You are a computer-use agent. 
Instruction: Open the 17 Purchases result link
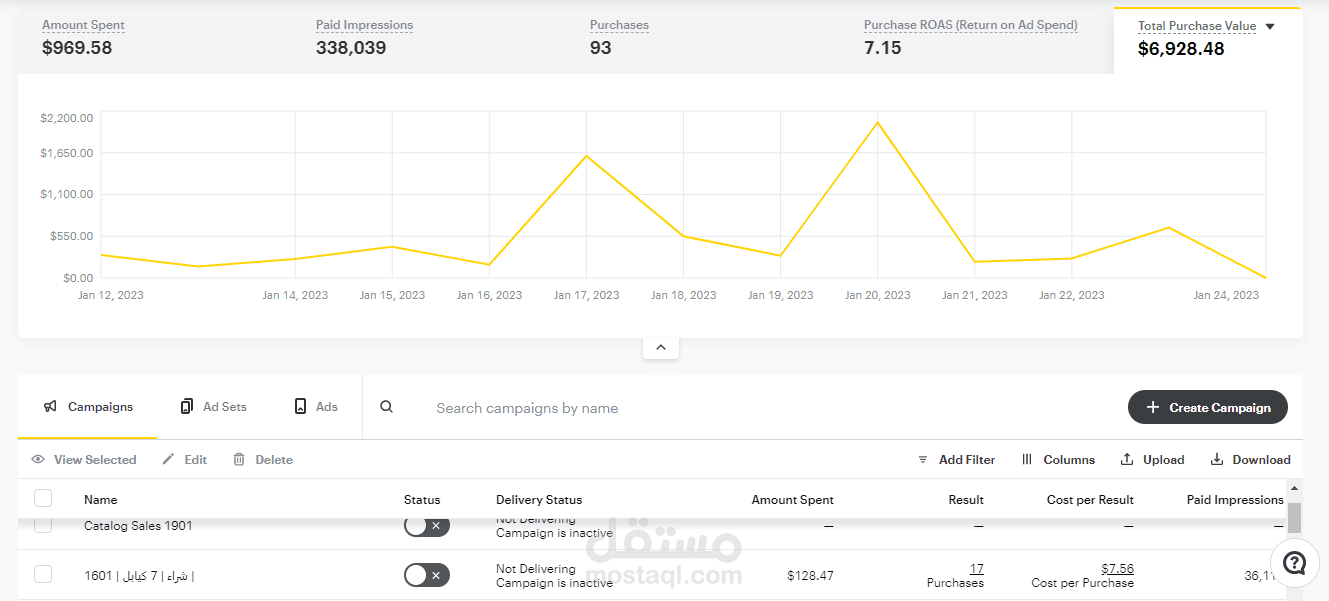click(976, 569)
